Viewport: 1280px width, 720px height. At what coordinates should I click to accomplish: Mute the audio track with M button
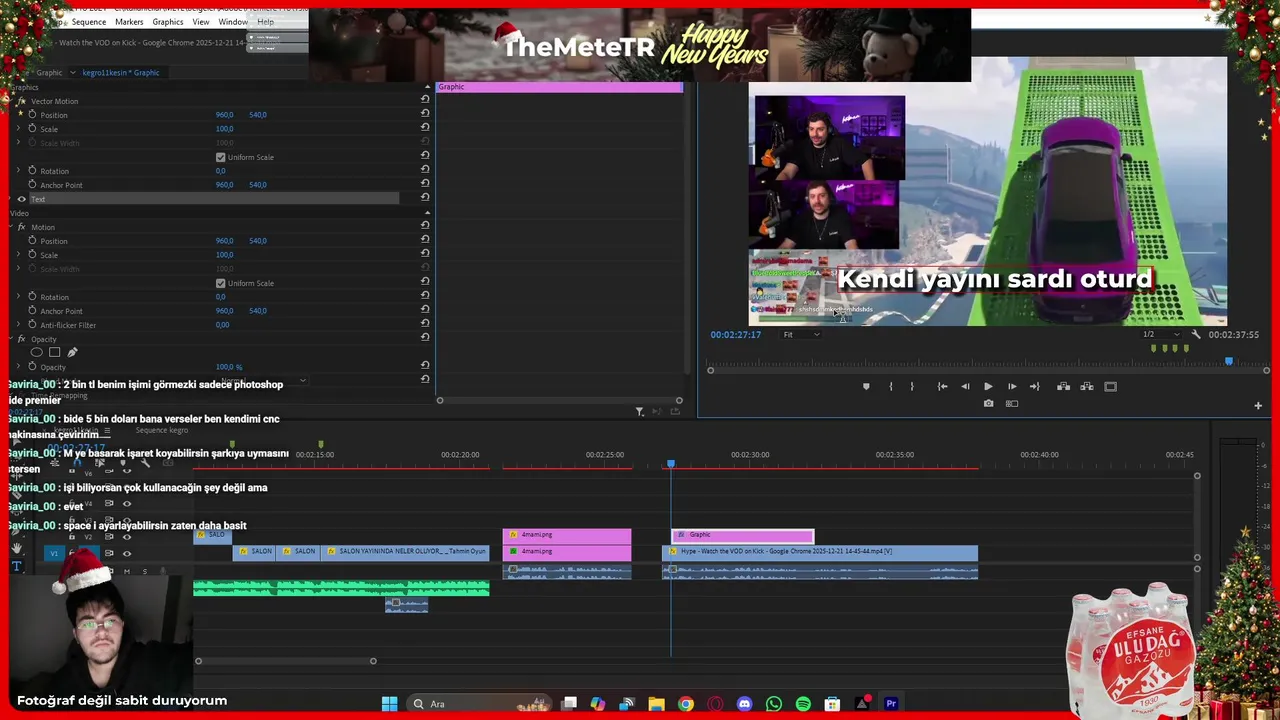126,571
